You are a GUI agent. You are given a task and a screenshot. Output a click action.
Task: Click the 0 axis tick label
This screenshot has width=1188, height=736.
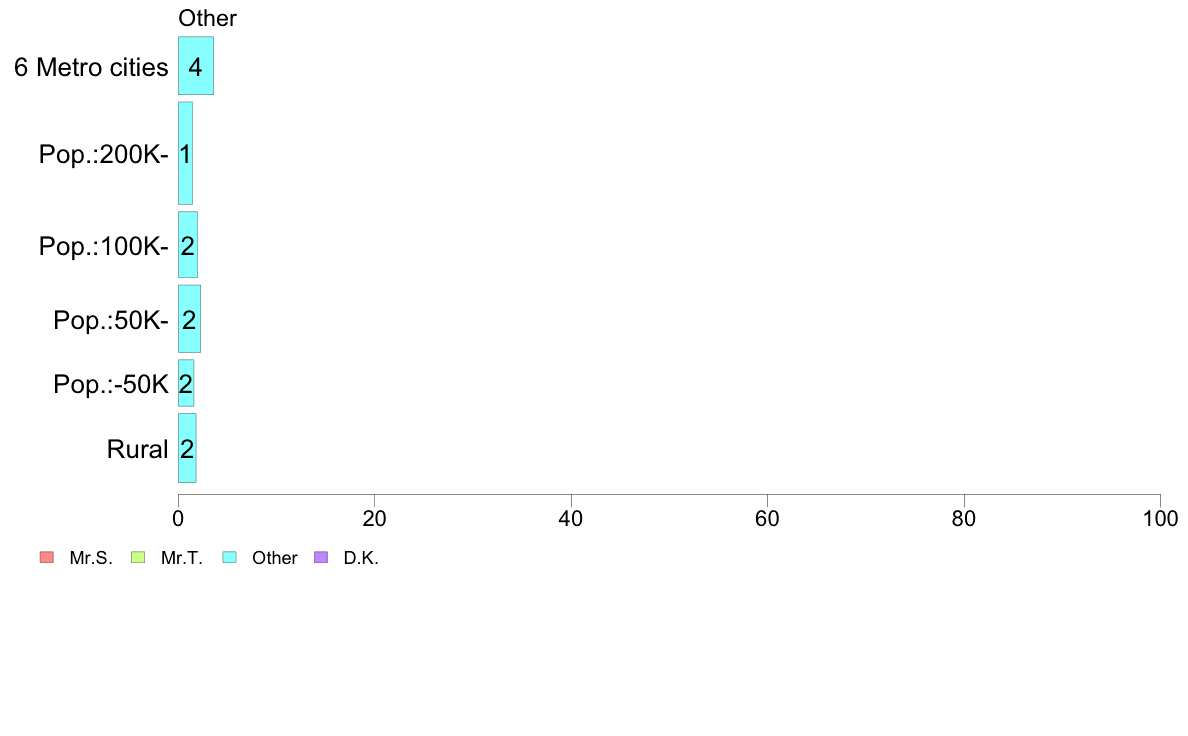(178, 519)
